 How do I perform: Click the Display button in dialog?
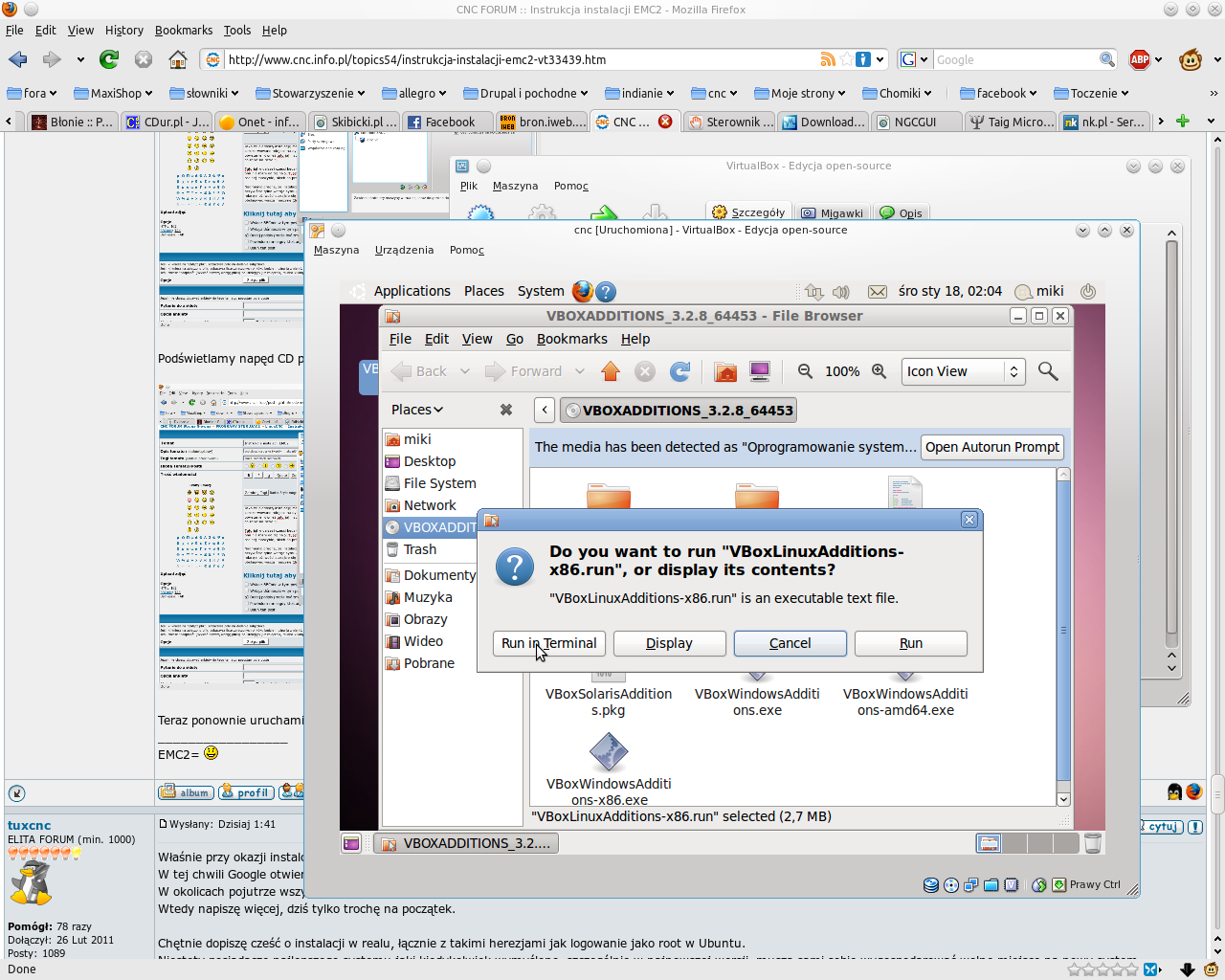pos(669,643)
